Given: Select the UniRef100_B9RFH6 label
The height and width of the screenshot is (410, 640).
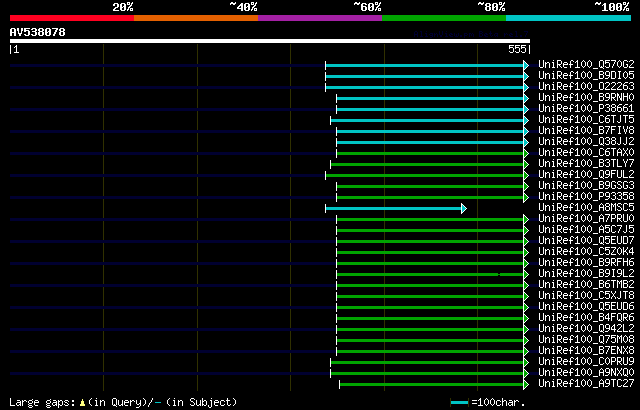Looking at the screenshot, I should tap(586, 263).
